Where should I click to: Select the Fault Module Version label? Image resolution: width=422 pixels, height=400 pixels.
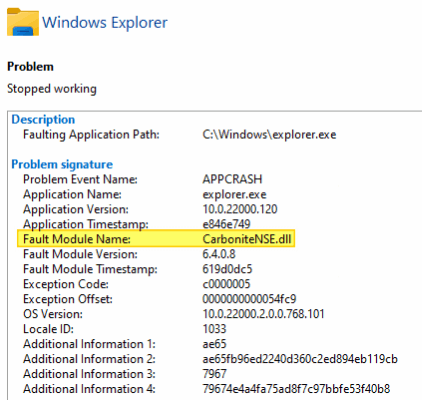[80, 254]
